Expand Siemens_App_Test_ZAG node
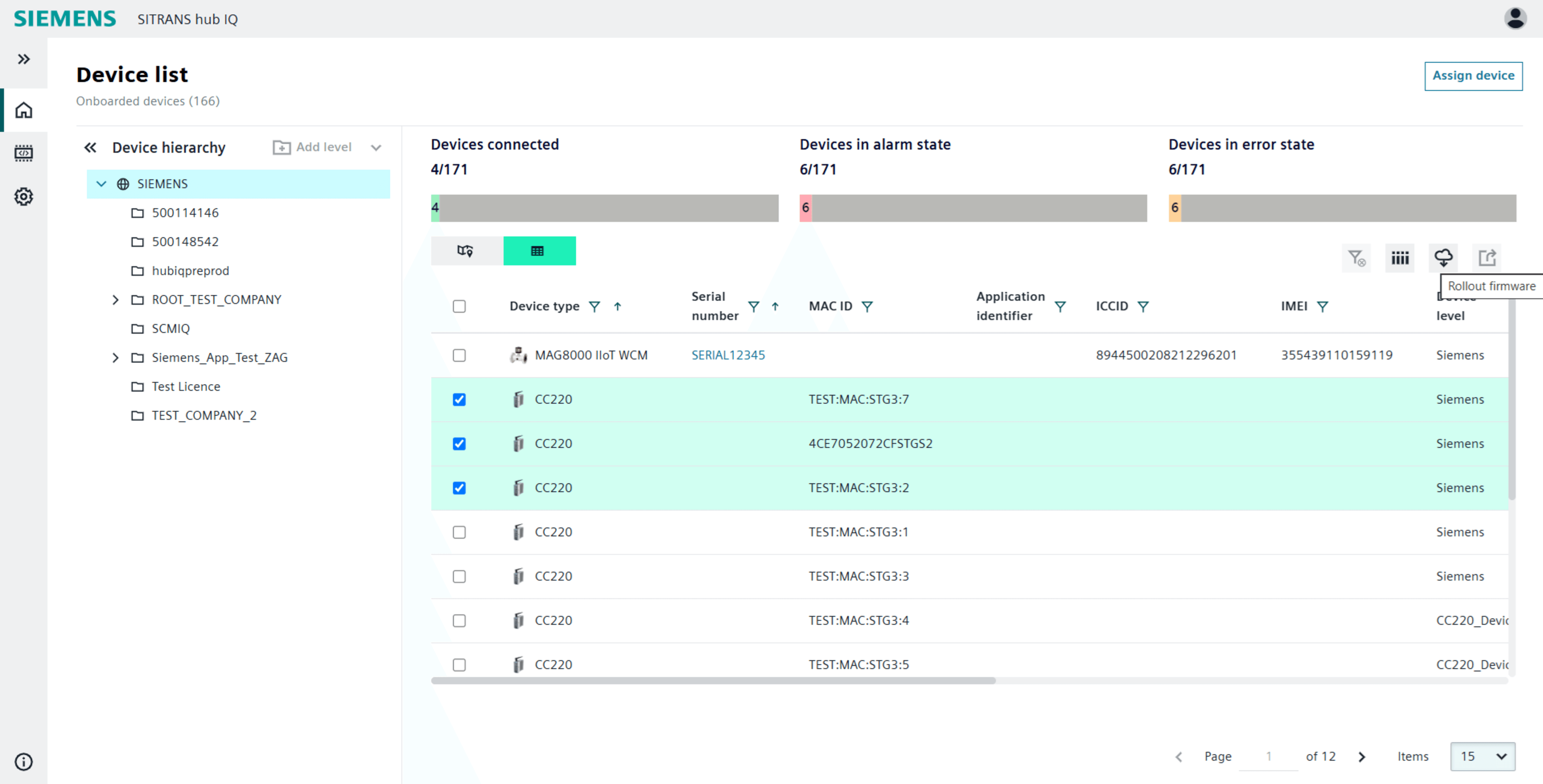 116,358
